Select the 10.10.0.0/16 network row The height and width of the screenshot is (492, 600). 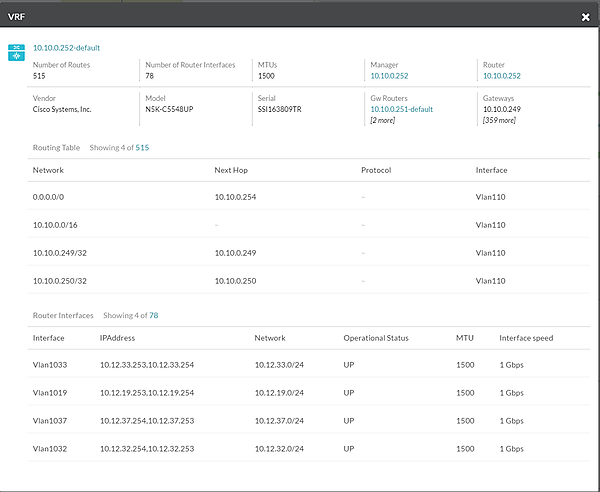[55, 225]
